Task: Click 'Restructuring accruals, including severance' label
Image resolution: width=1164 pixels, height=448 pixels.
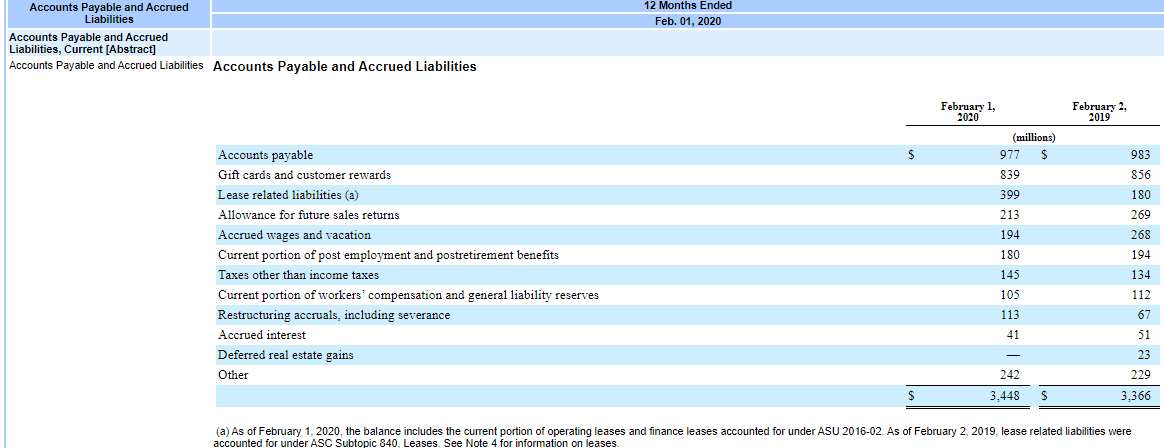Action: [334, 315]
